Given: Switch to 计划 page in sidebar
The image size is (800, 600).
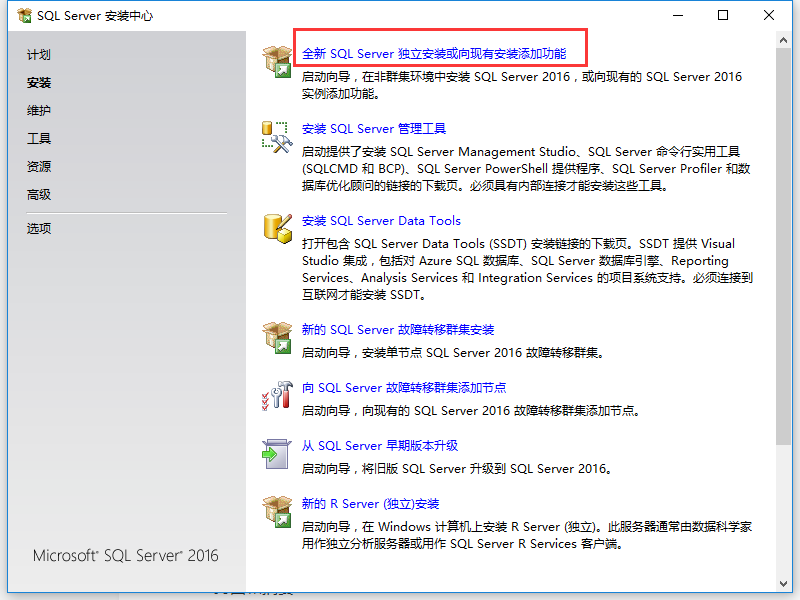Looking at the screenshot, I should pos(39,55).
